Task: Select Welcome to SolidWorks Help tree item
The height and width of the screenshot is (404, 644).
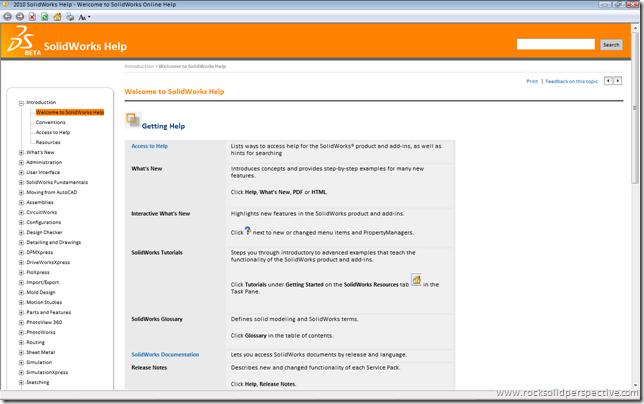Action: click(70, 112)
